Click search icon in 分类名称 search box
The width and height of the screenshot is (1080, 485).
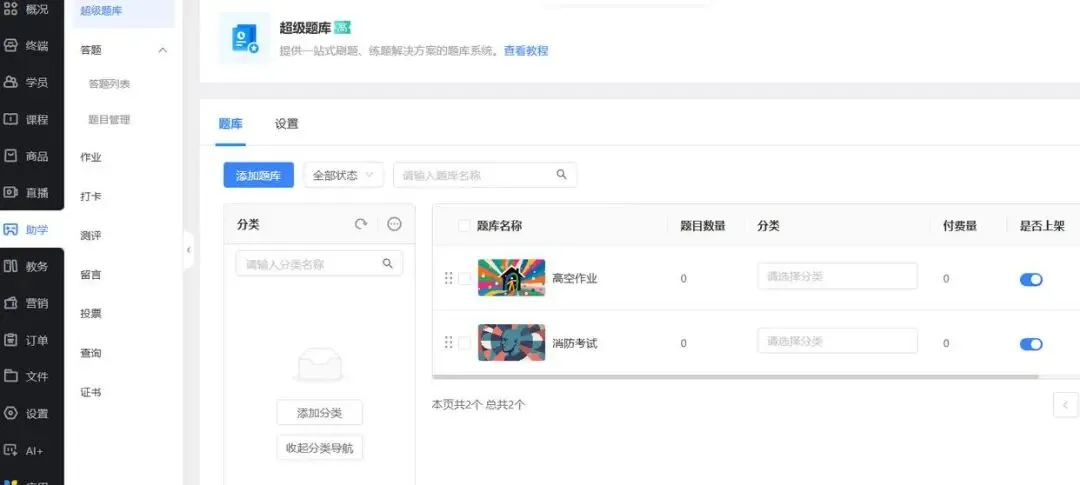387,263
